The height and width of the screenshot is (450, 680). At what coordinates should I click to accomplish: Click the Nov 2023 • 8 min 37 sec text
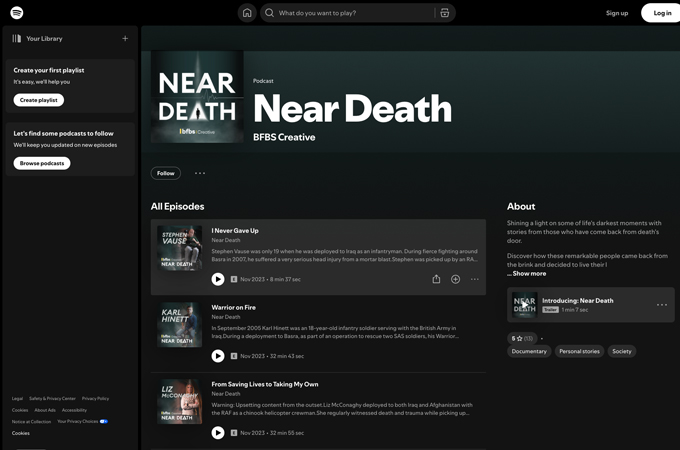pos(270,279)
